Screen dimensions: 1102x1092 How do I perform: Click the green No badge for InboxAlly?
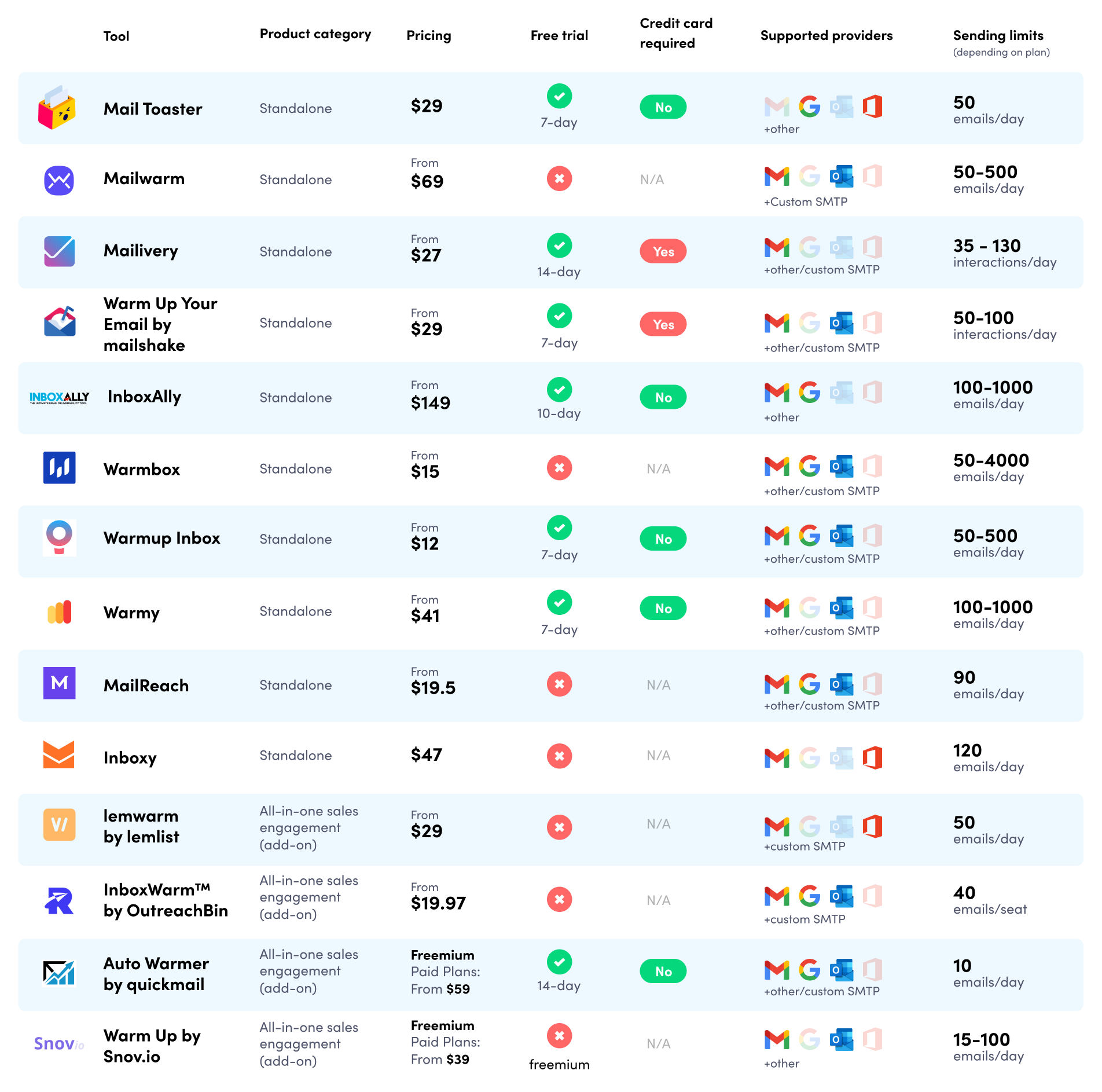point(663,398)
